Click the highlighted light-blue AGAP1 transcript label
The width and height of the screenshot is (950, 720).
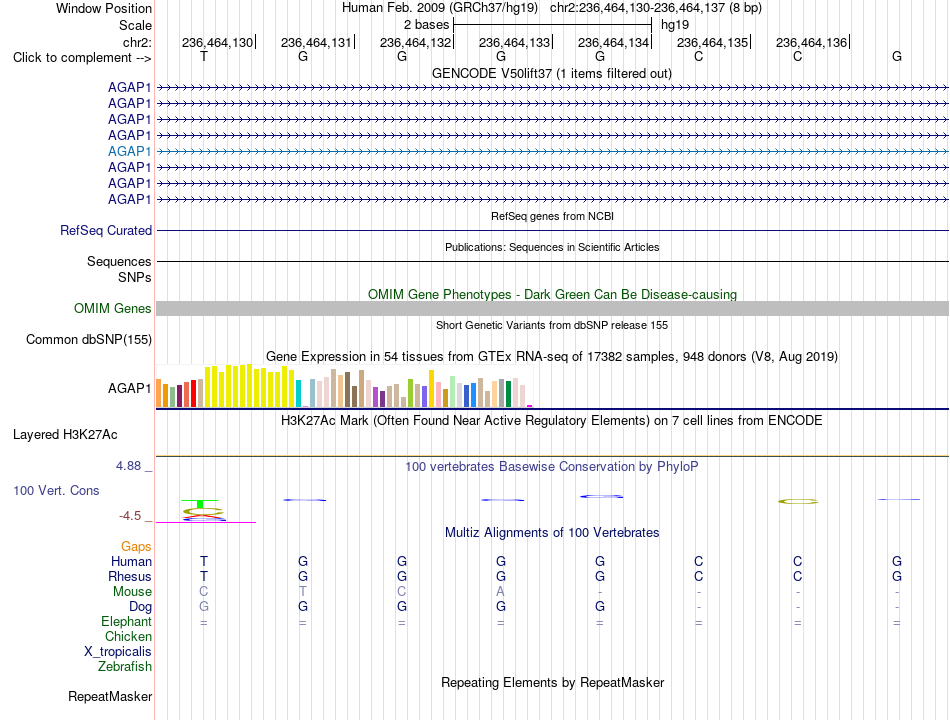[x=129, y=151]
